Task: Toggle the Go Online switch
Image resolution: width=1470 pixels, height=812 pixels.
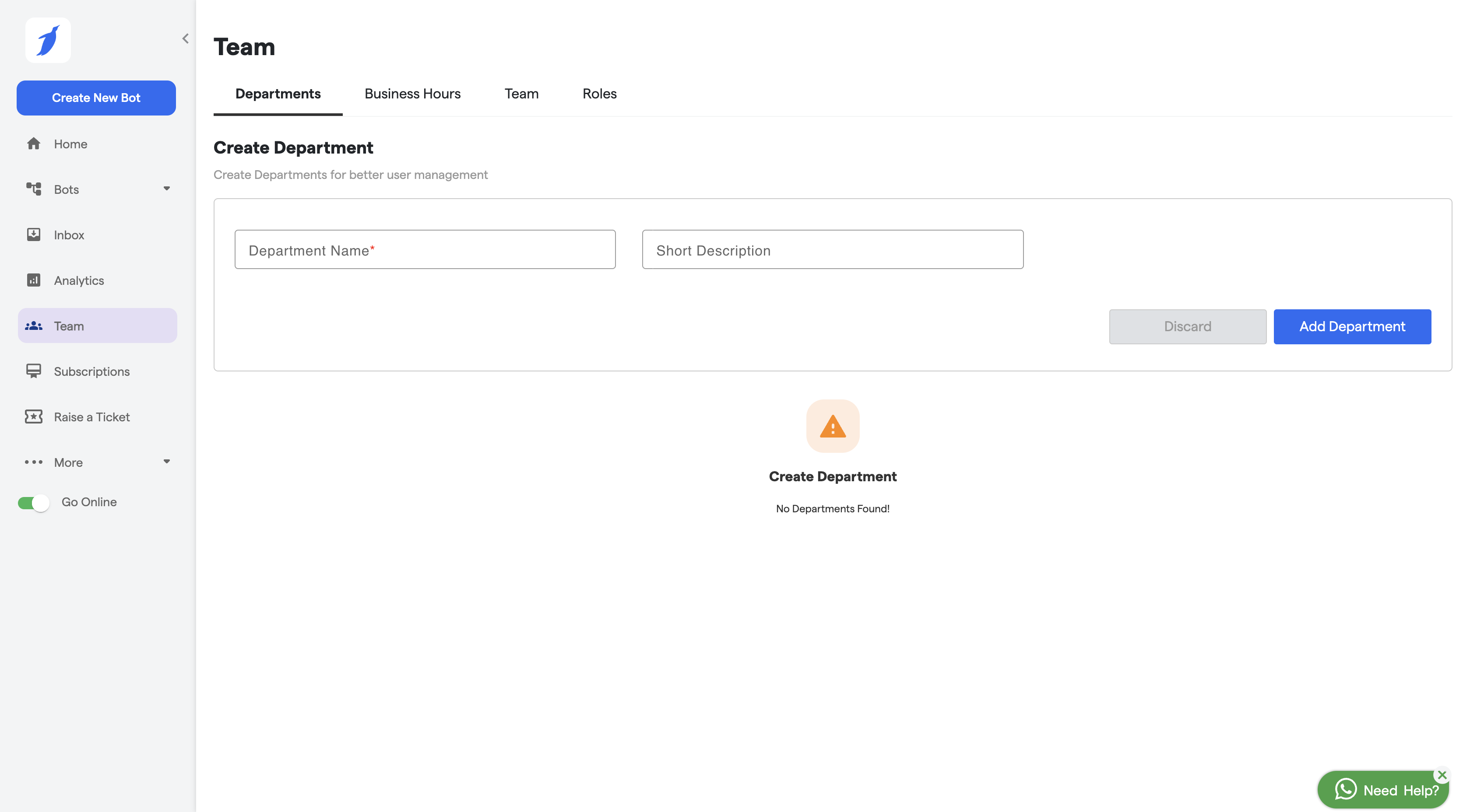Action: [x=34, y=502]
